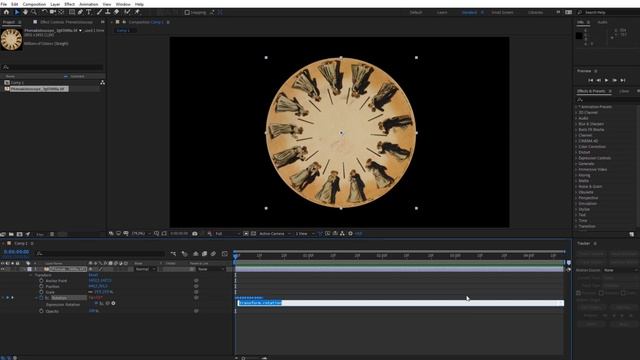
Task: Open the Animation menu
Action: point(89,4)
